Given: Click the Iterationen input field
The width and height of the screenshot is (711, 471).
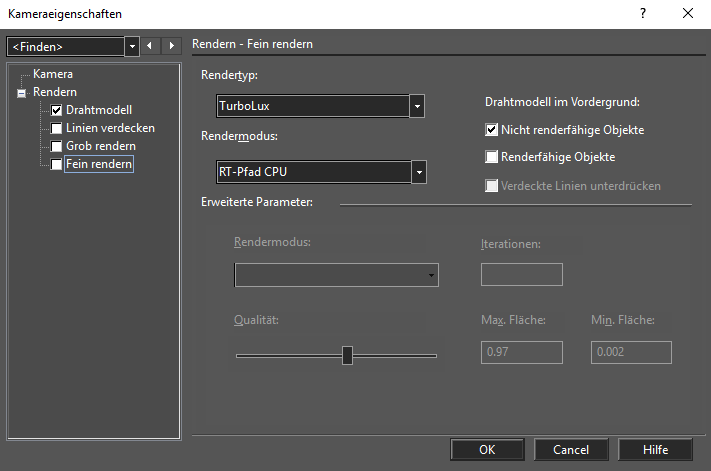Looking at the screenshot, I should pos(521,275).
